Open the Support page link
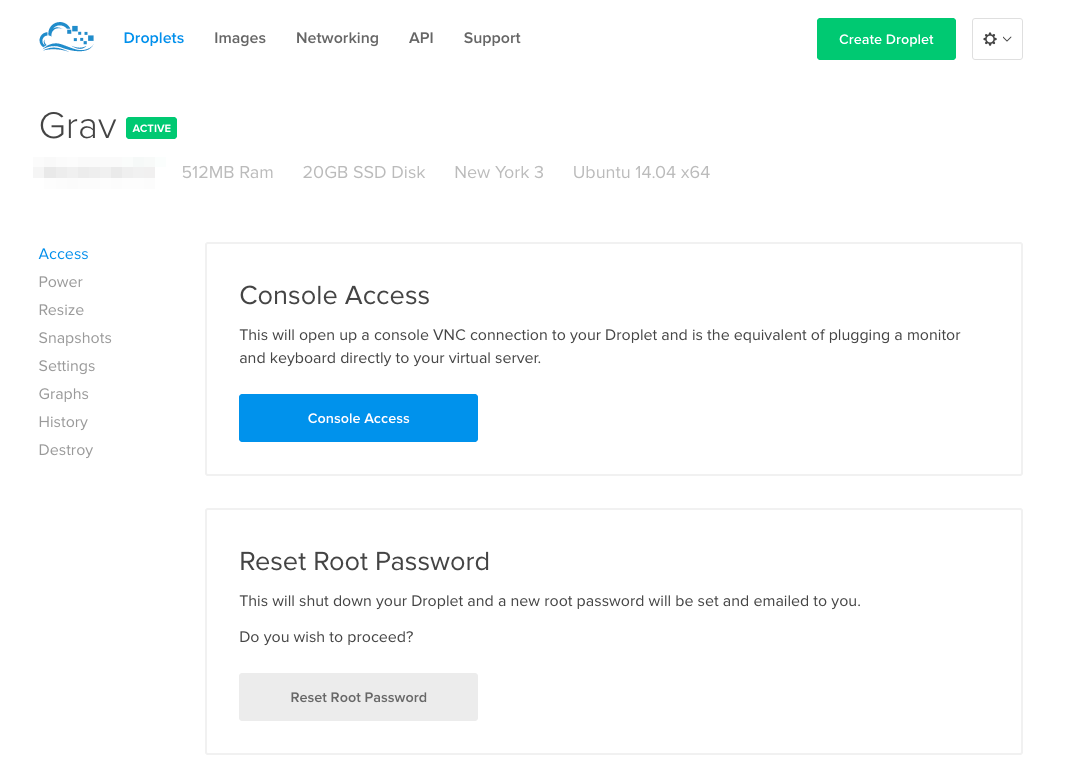Image resolution: width=1066 pixels, height=769 pixels. point(492,38)
